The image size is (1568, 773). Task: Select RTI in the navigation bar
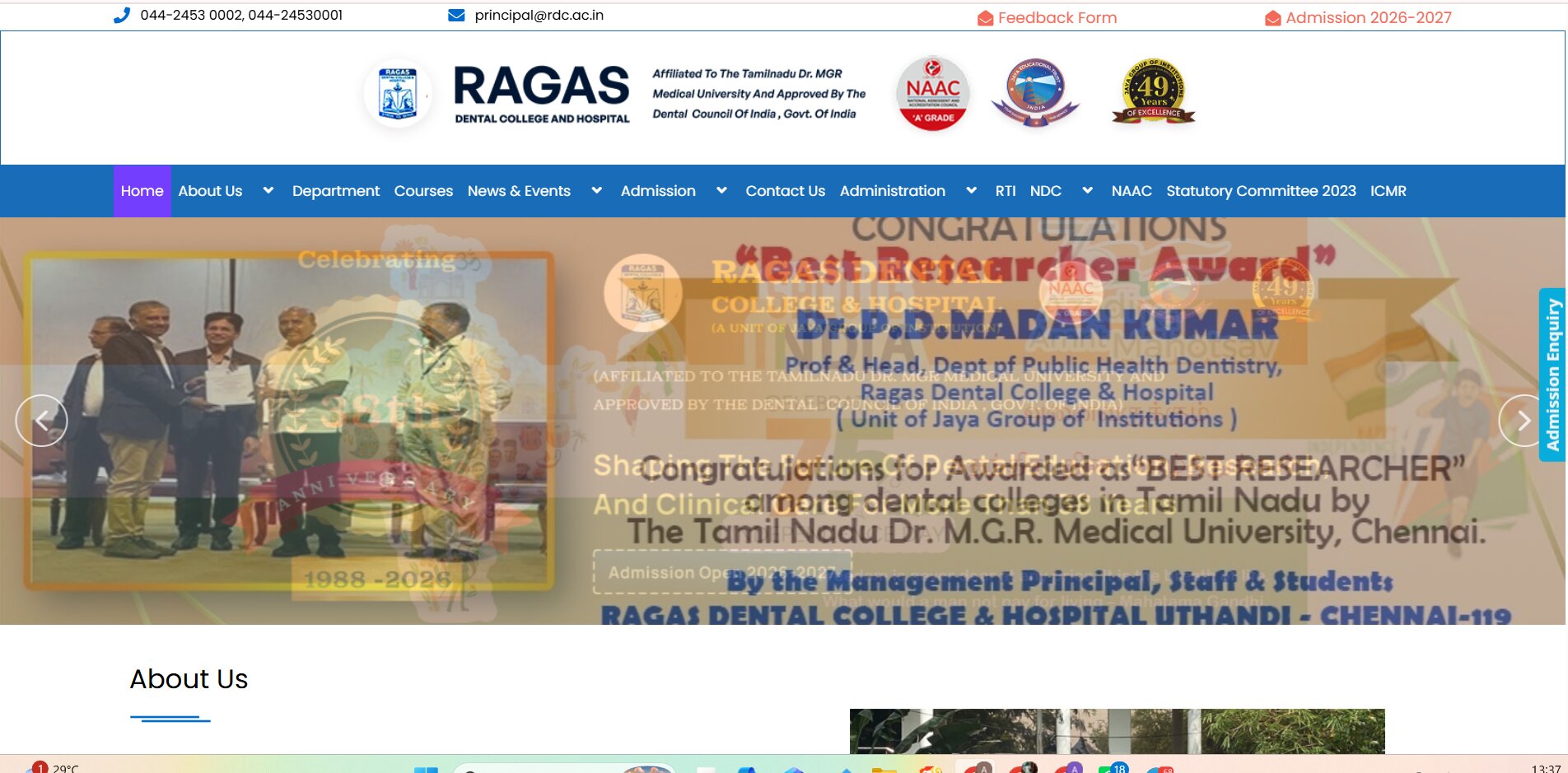[1006, 191]
